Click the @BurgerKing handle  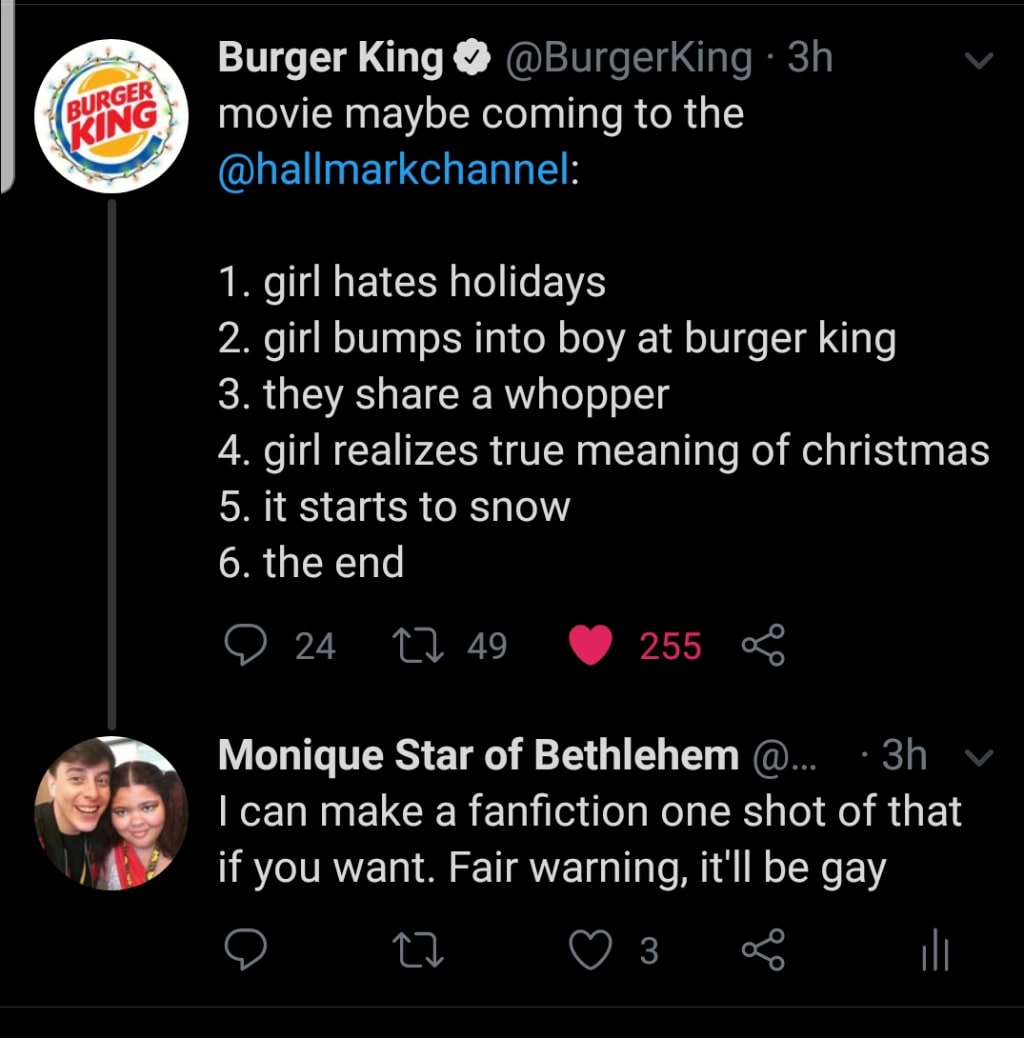click(x=630, y=60)
